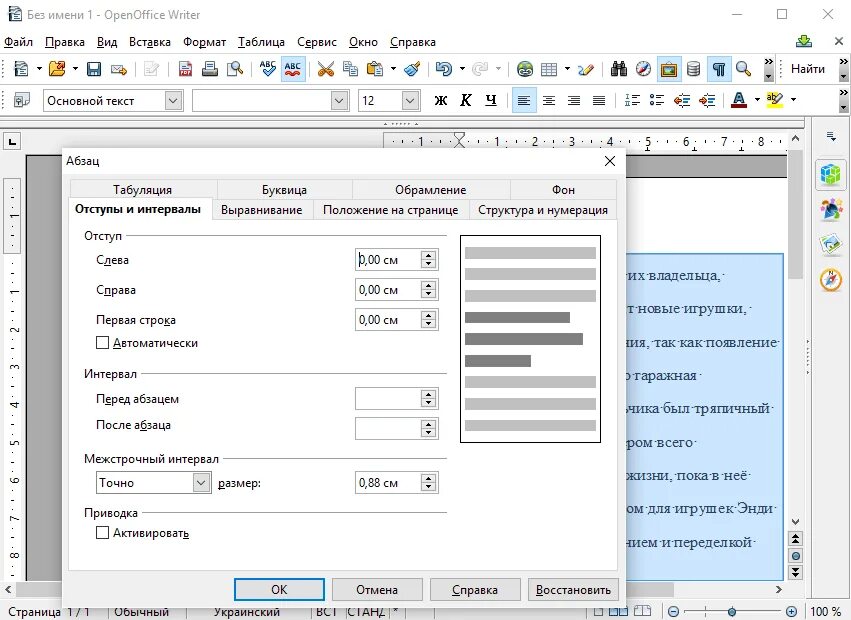
Task: Run spelling and grammar check icon
Action: pyautogui.click(x=268, y=69)
